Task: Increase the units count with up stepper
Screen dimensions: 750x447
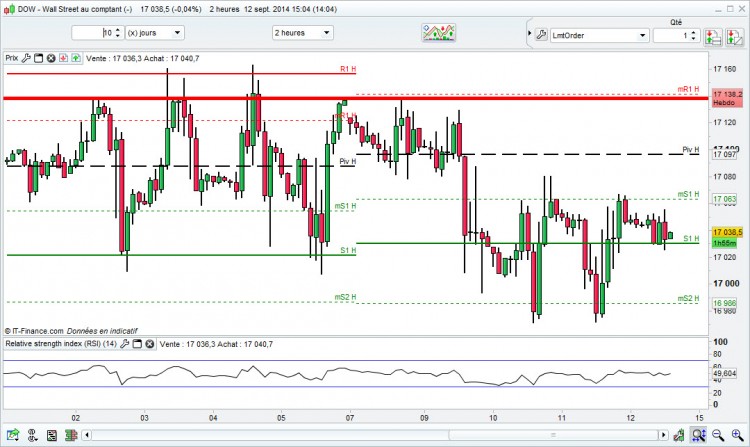Action: (x=118, y=30)
